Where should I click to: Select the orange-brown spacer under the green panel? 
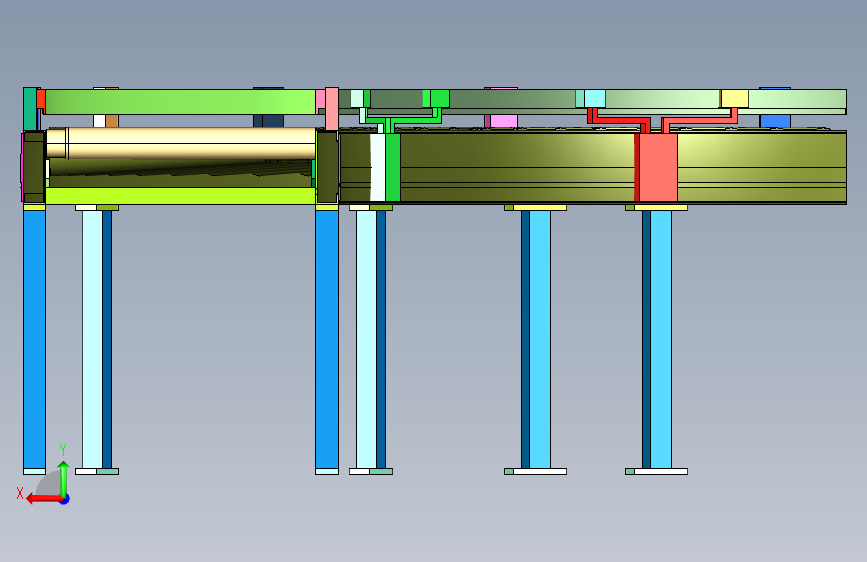pyautogui.click(x=112, y=121)
